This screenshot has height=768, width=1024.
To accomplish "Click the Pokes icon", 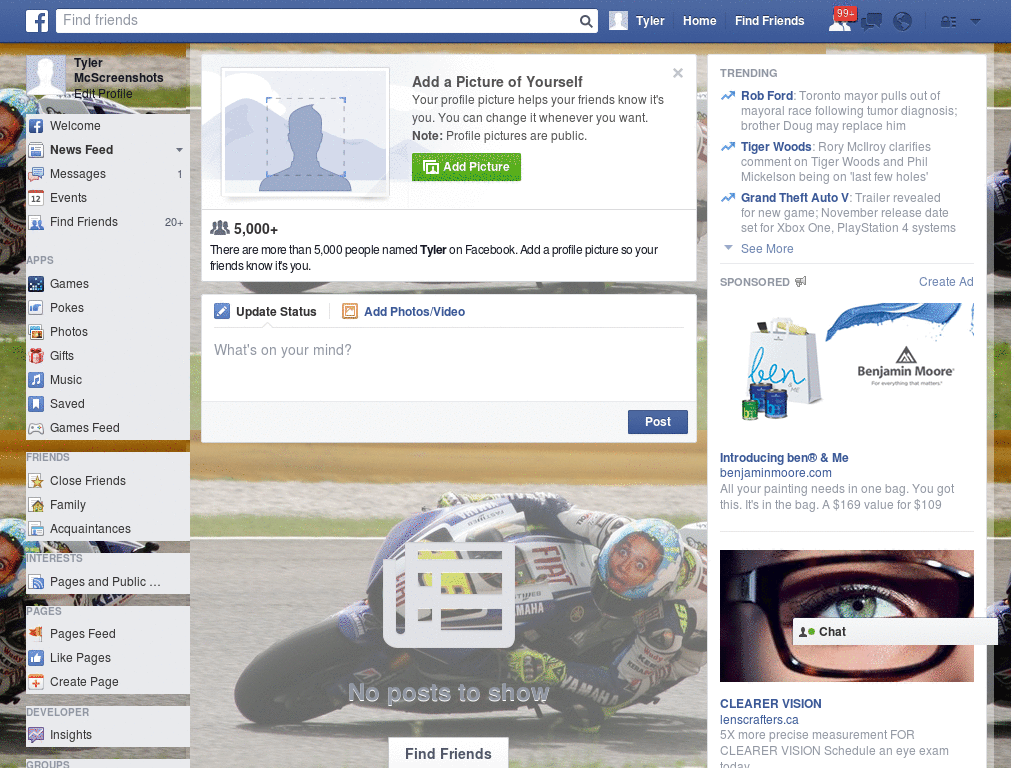I will [36, 308].
